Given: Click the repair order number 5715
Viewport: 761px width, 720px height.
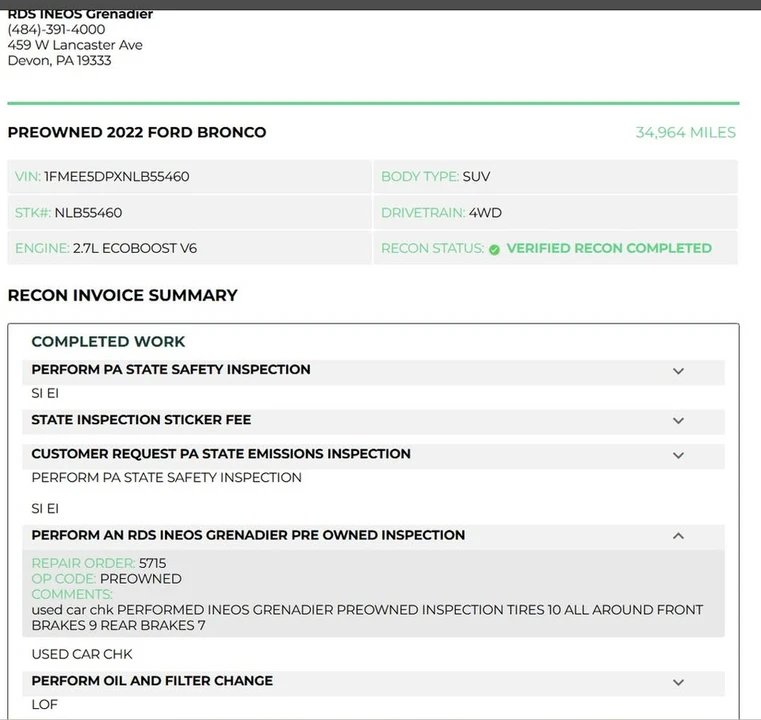Looking at the screenshot, I should tap(152, 563).
